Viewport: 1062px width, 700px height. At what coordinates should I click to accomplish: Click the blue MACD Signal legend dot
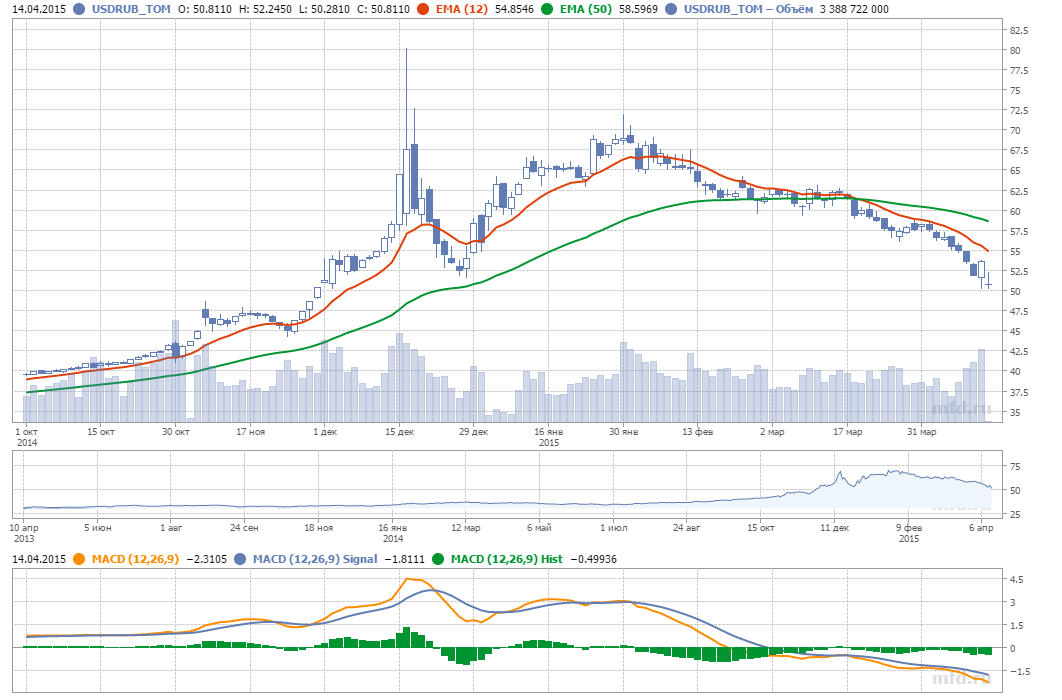coord(240,559)
